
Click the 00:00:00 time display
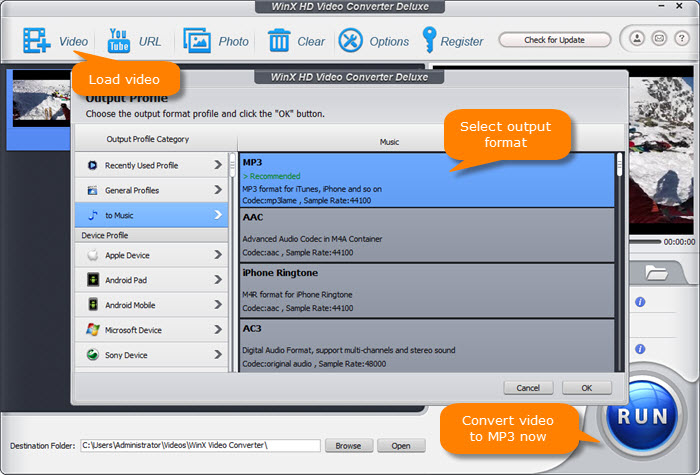coord(679,242)
